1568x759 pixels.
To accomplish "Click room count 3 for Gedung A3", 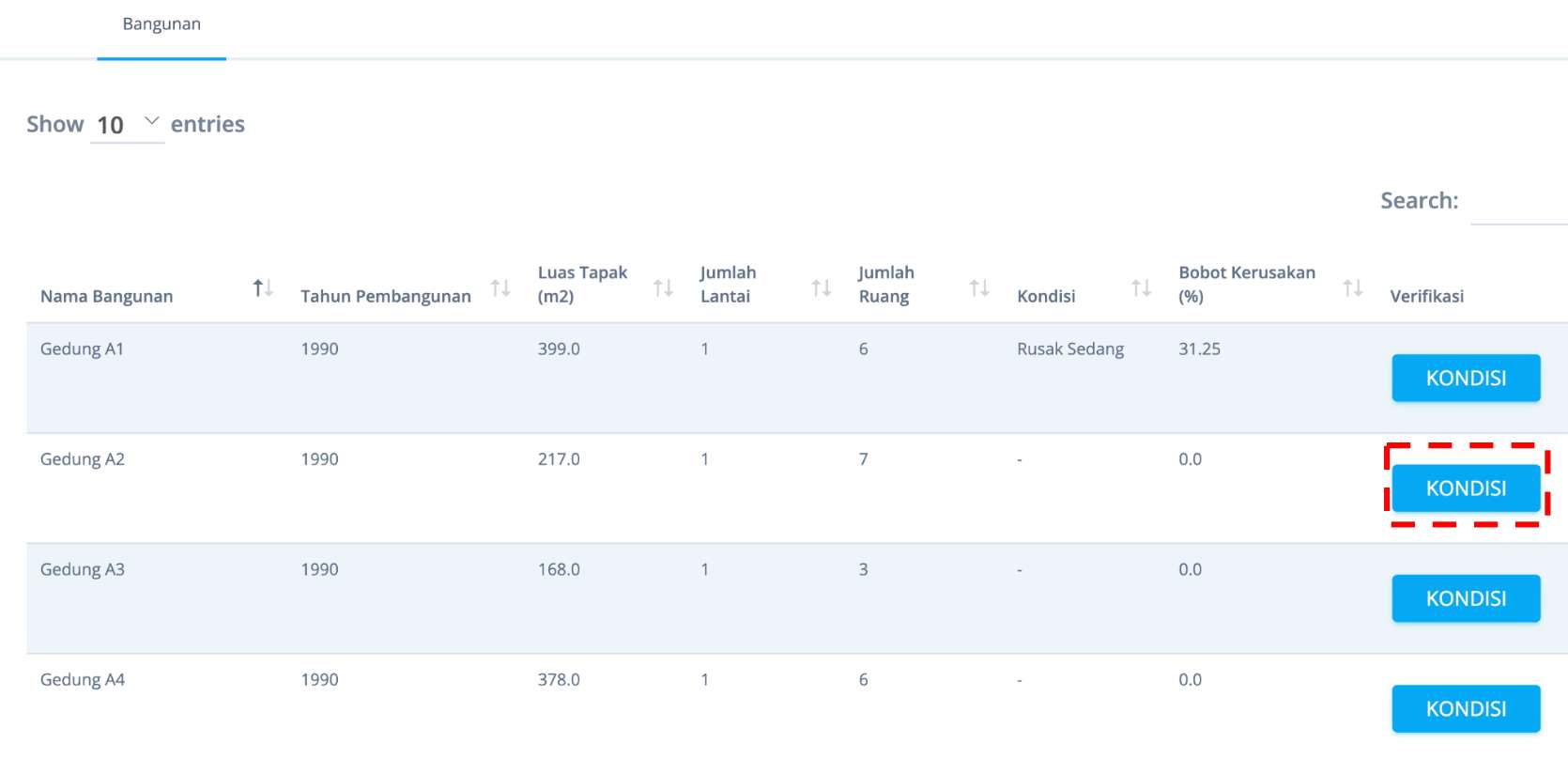I will point(863,569).
